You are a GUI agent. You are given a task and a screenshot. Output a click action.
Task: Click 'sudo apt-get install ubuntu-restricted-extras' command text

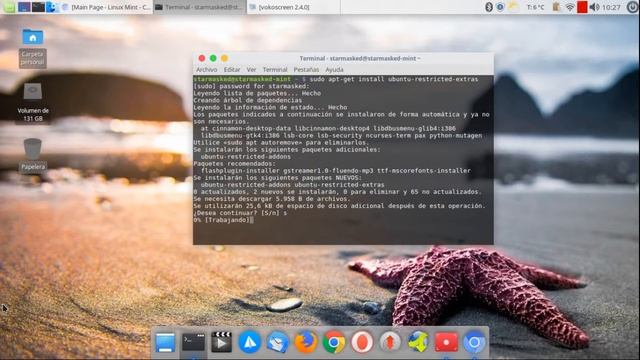[x=394, y=79]
